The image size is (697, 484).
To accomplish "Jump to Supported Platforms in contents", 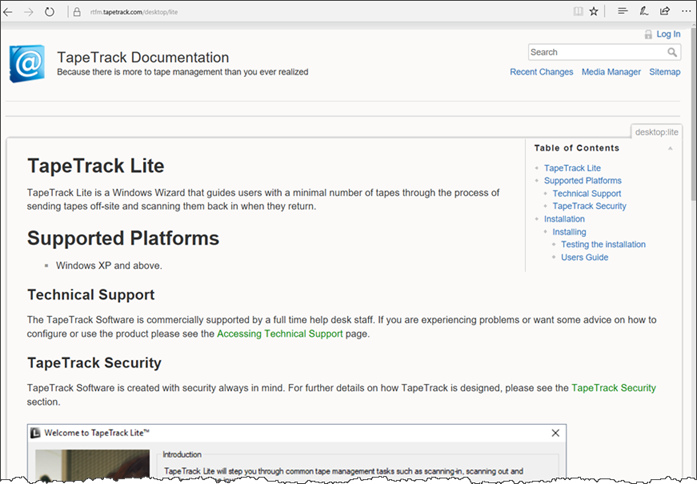I will [583, 180].
